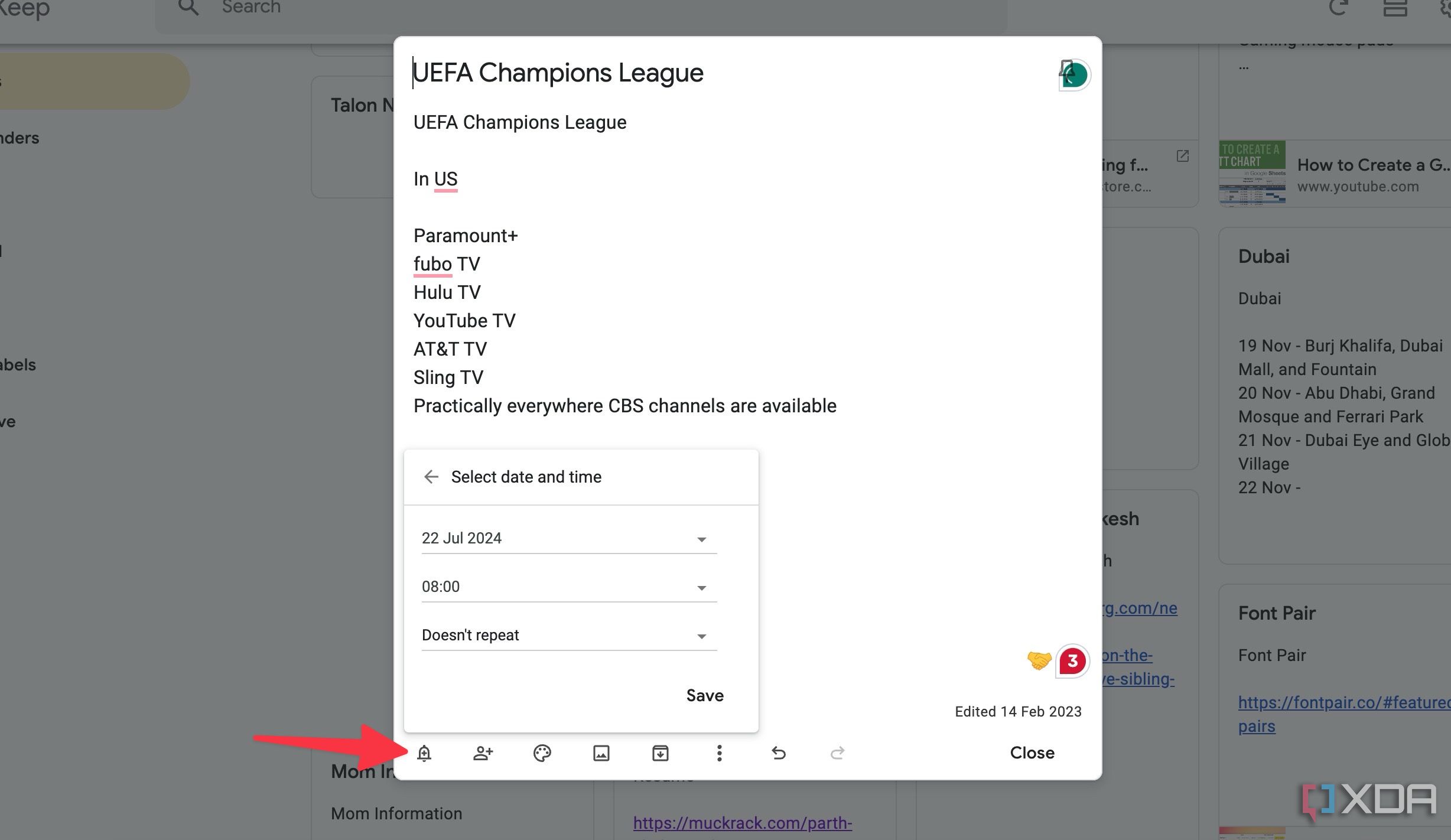Viewport: 1451px width, 840px height.
Task: Click the reminder/alarm bell icon
Action: point(424,753)
